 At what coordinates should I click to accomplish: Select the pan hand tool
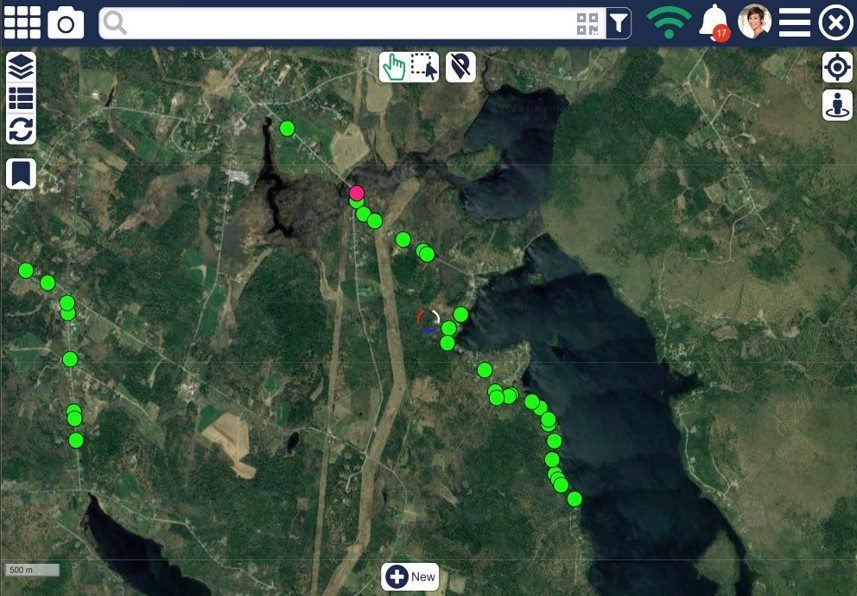tap(394, 67)
